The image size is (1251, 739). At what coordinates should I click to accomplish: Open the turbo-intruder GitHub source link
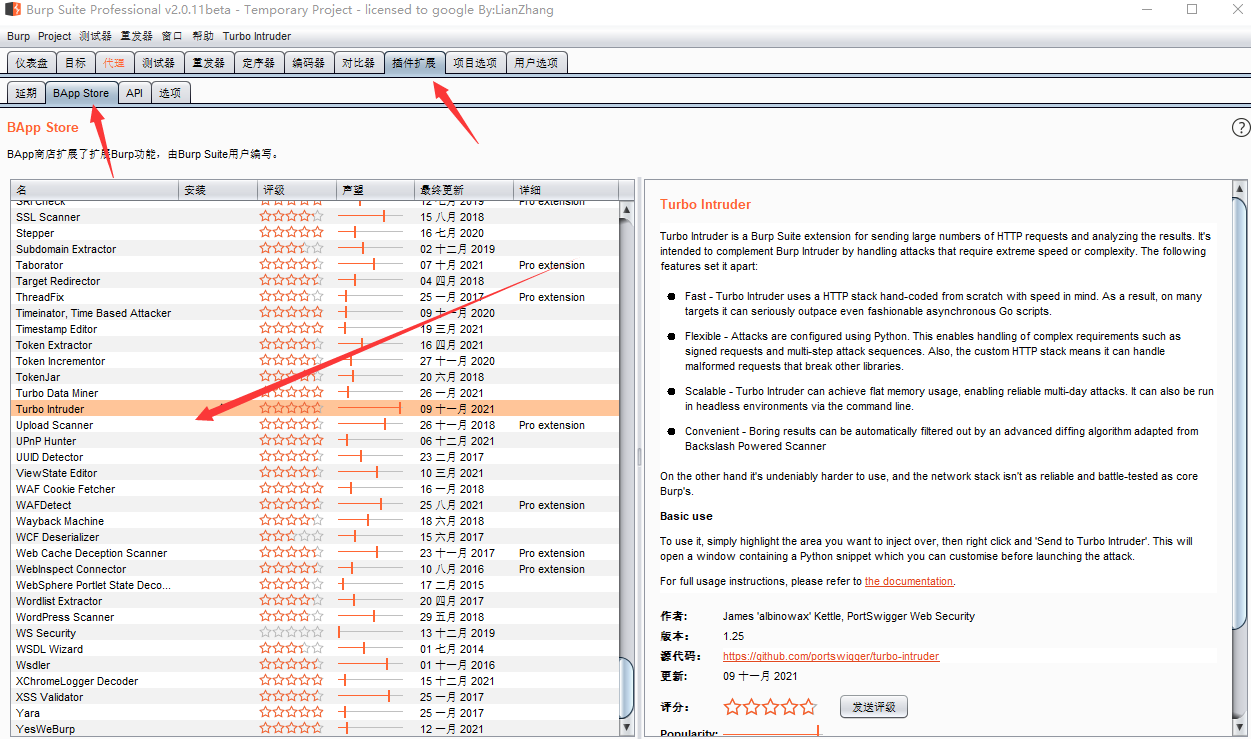click(831, 657)
